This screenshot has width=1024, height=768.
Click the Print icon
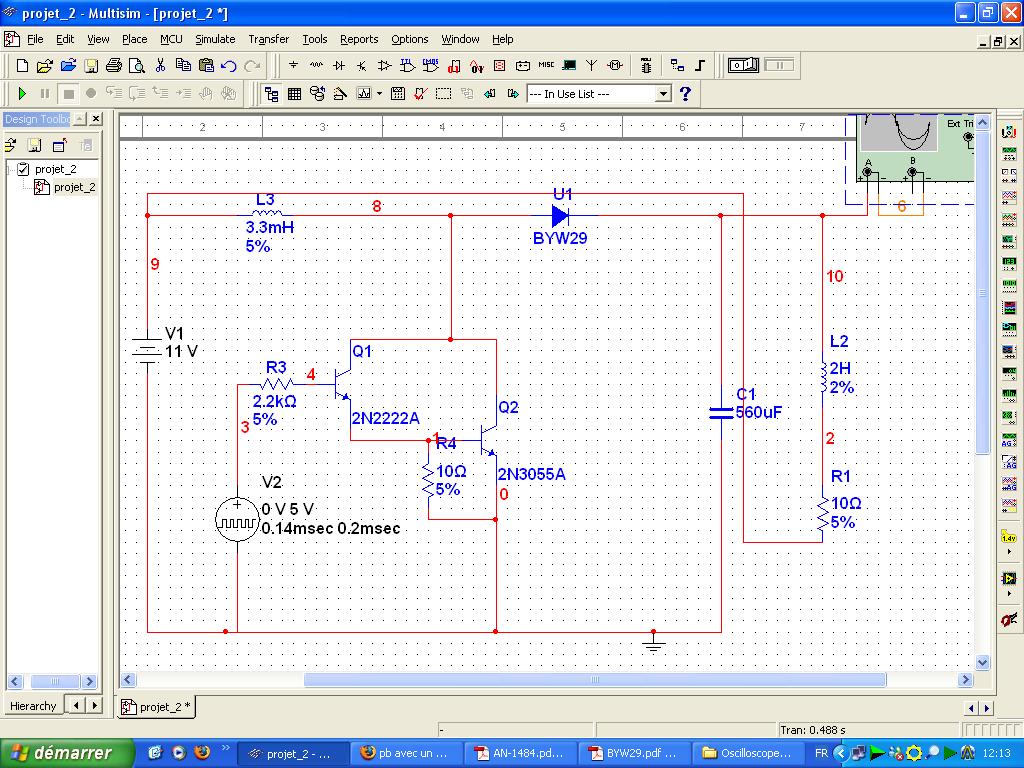click(x=113, y=66)
